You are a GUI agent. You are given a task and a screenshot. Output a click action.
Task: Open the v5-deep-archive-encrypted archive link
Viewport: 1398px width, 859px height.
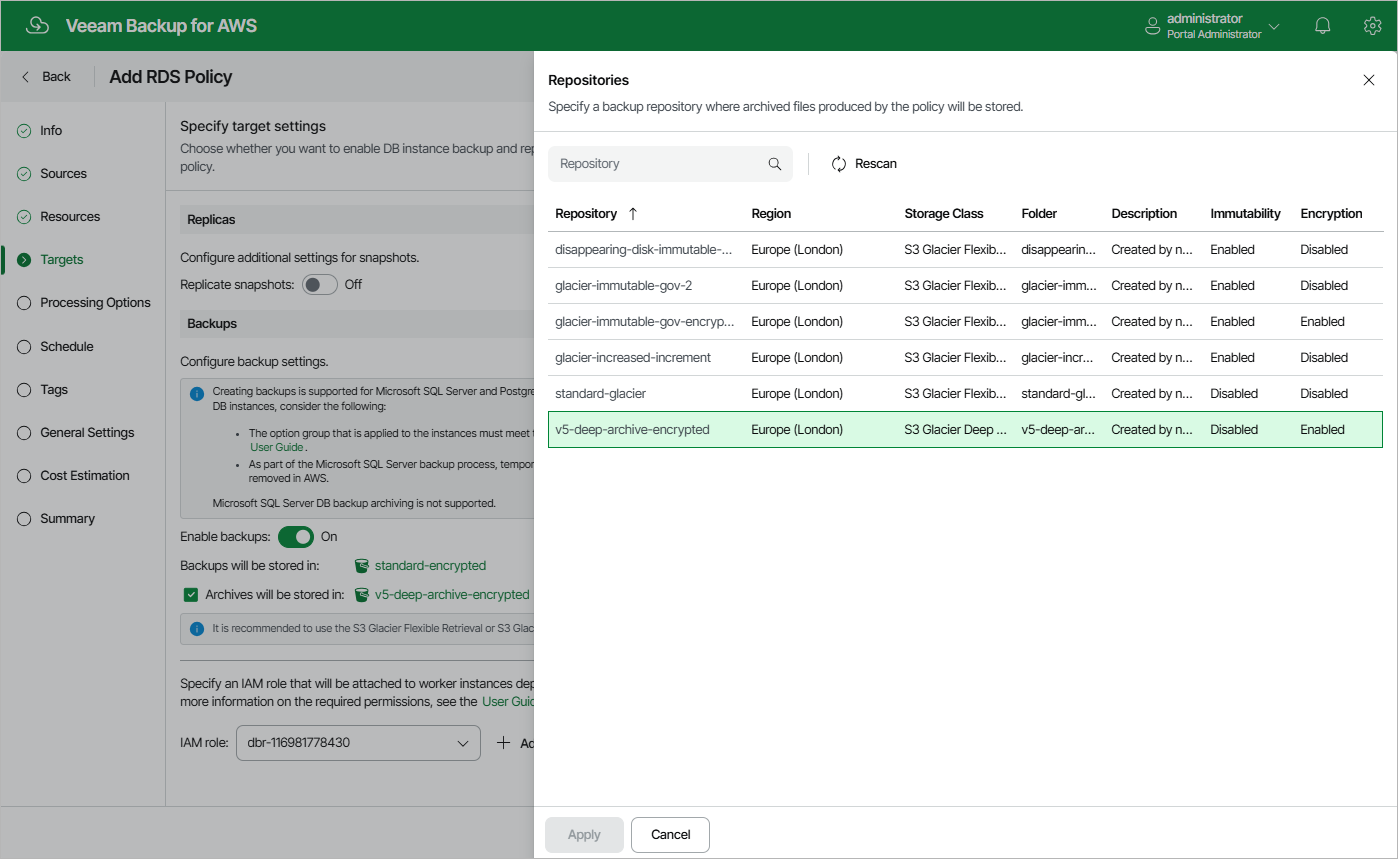(452, 595)
